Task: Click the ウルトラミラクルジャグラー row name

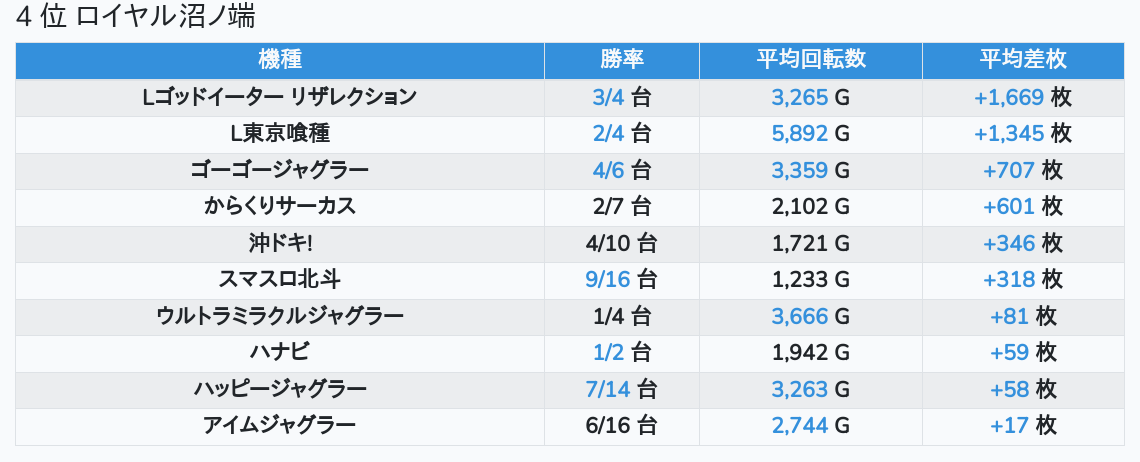Action: point(280,316)
